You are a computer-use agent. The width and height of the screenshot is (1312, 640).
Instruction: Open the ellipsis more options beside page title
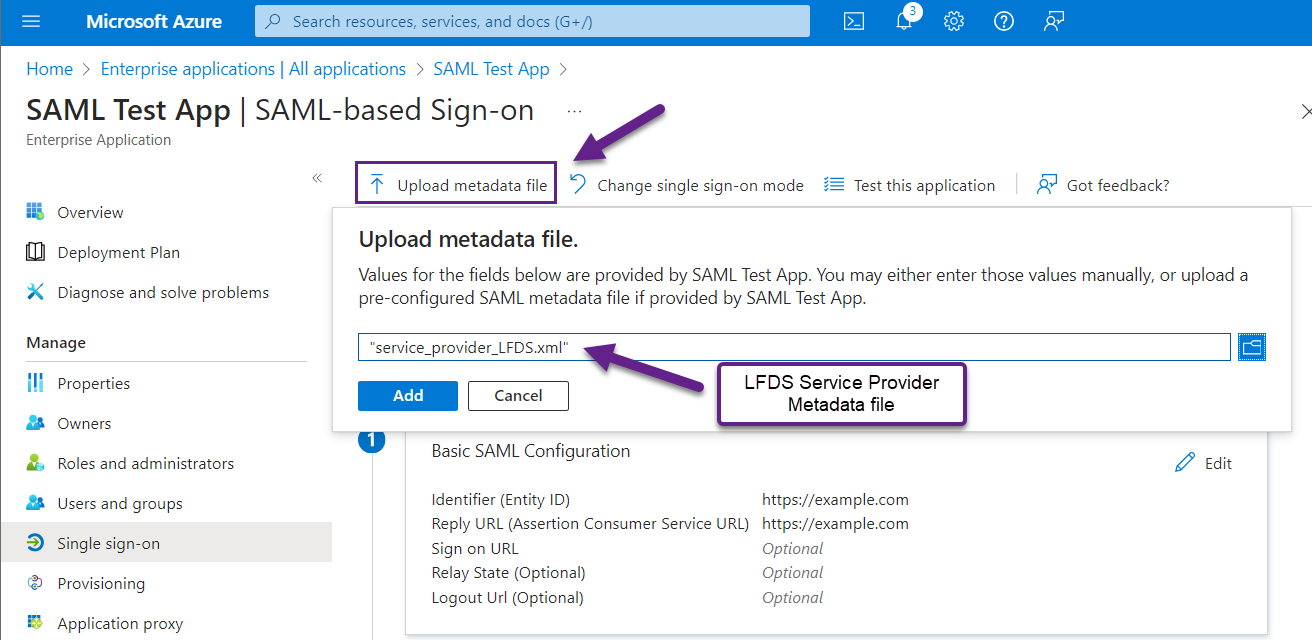click(574, 111)
